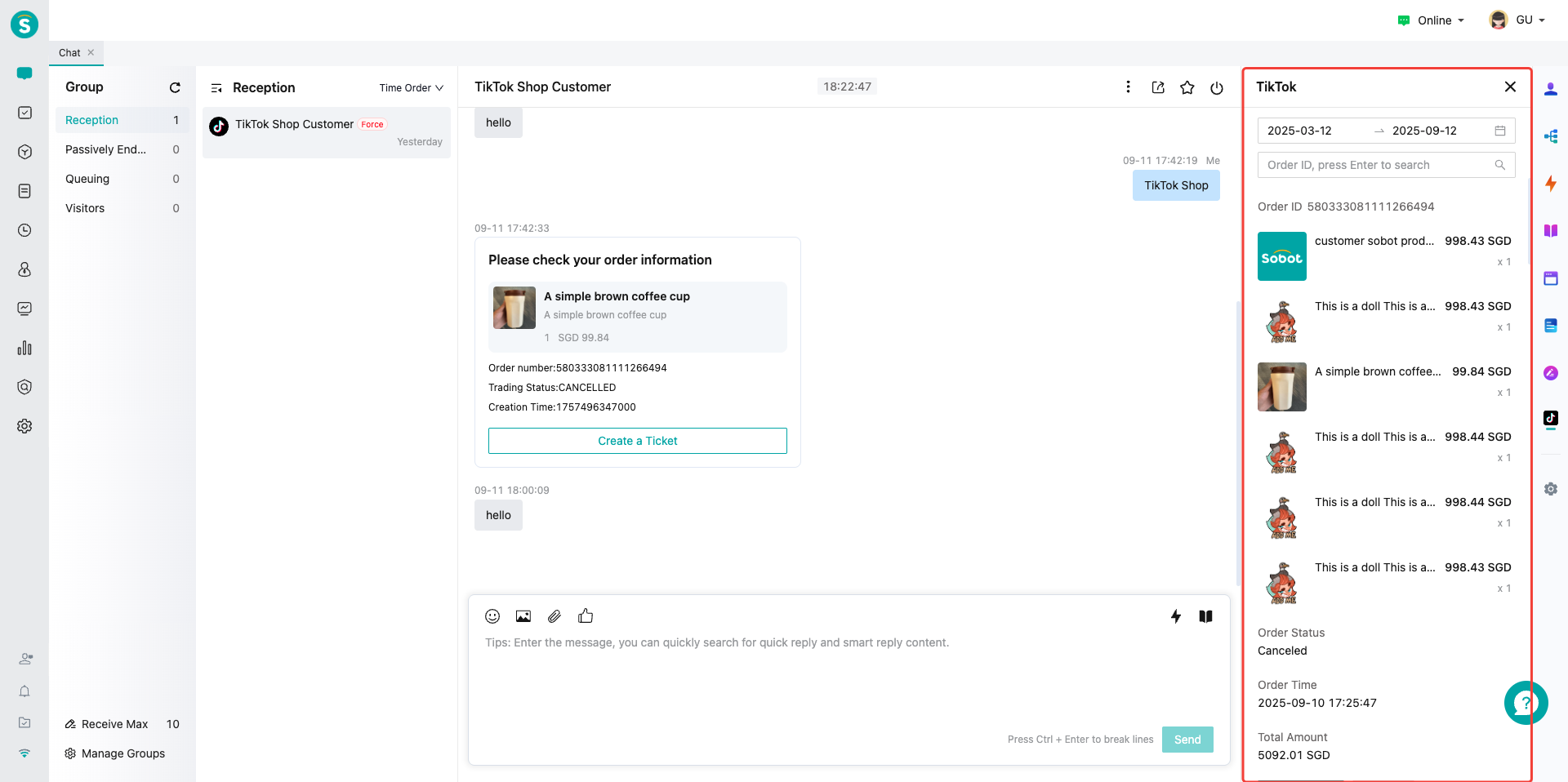Open the GU account menu
1568x782 pixels.
(1517, 20)
